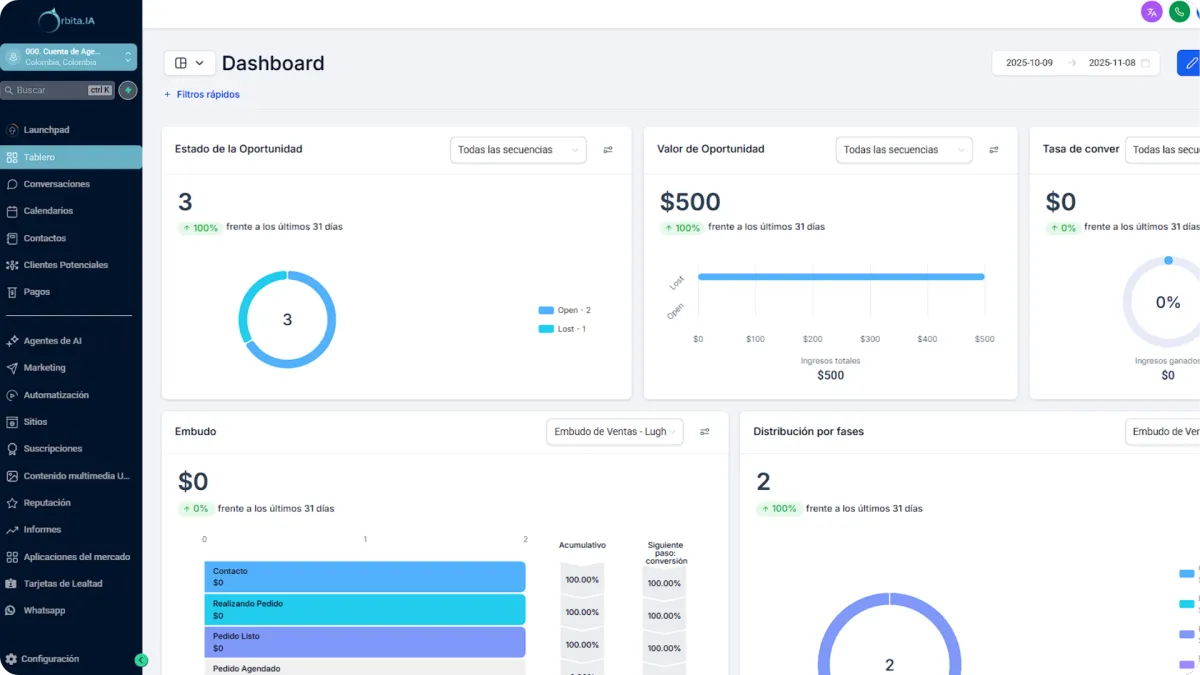Go to Automatización in the sidebar
Viewport: 1200px width, 675px height.
pyautogui.click(x=56, y=395)
